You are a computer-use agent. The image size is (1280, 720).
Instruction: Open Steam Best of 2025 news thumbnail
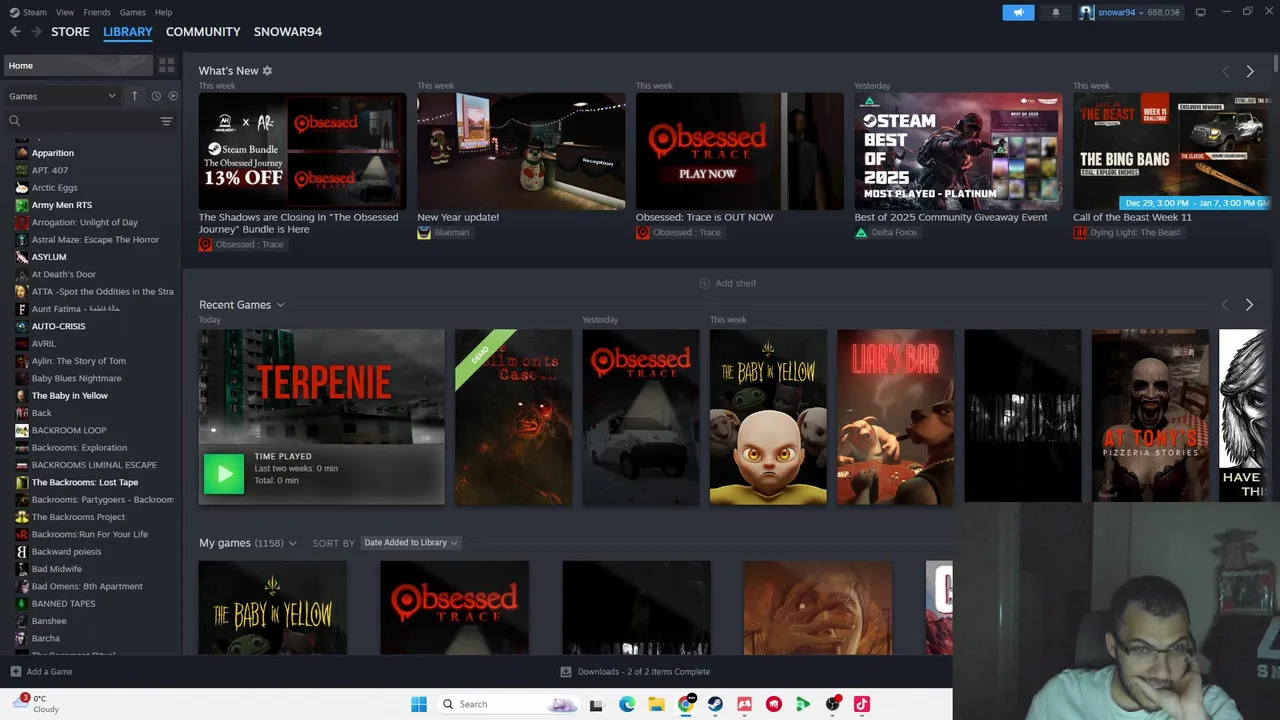tap(958, 151)
